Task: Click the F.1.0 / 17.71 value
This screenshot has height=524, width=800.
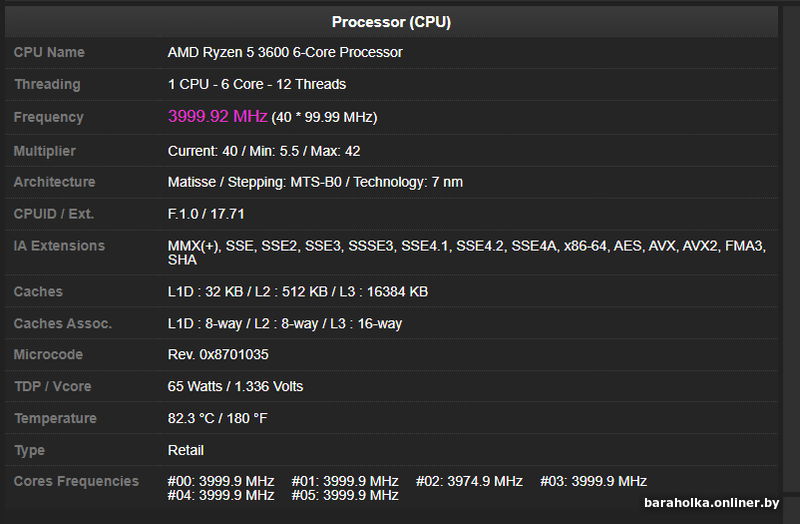Action: click(206, 214)
